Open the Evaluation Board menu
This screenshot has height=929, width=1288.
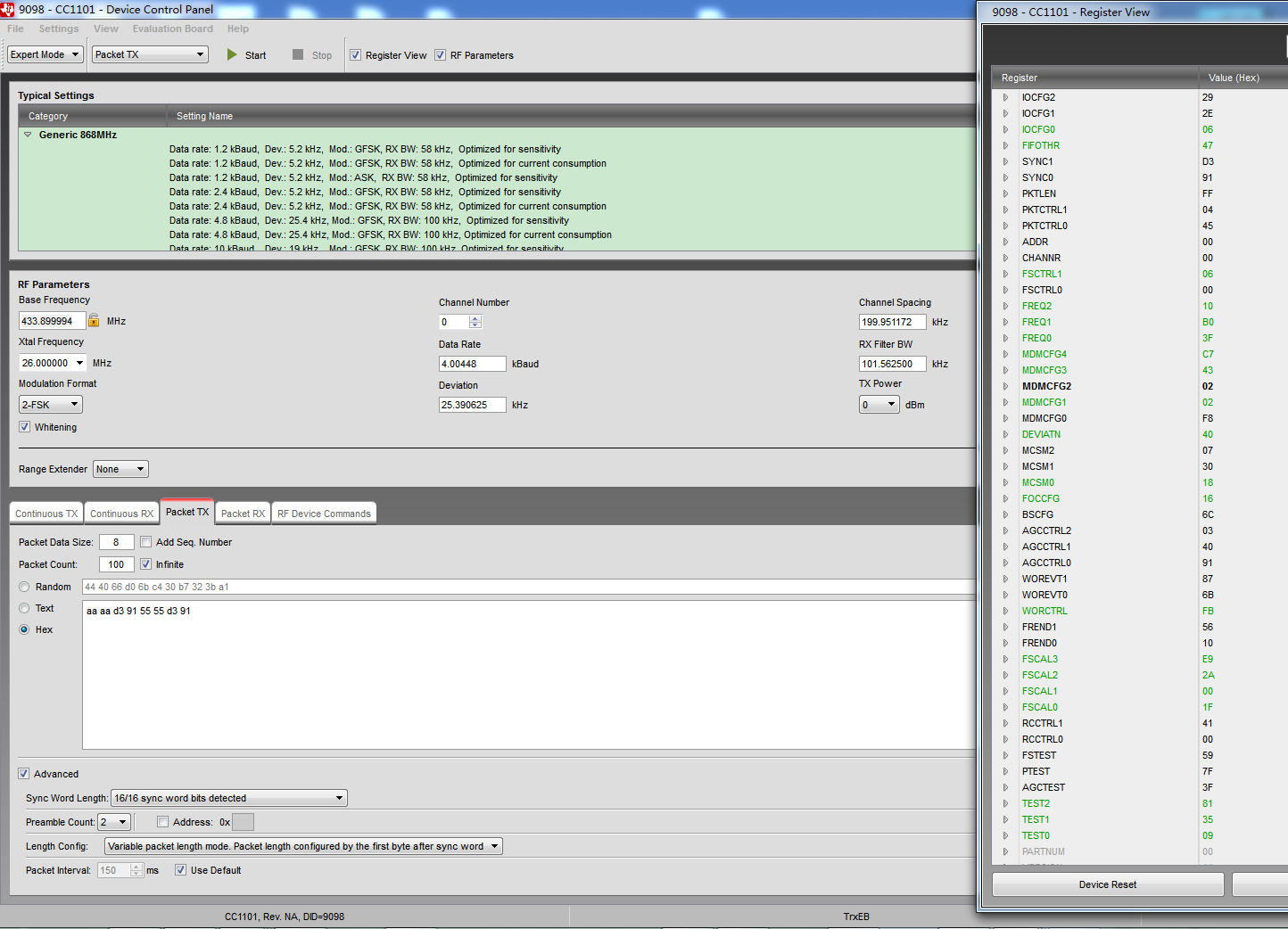pyautogui.click(x=173, y=29)
